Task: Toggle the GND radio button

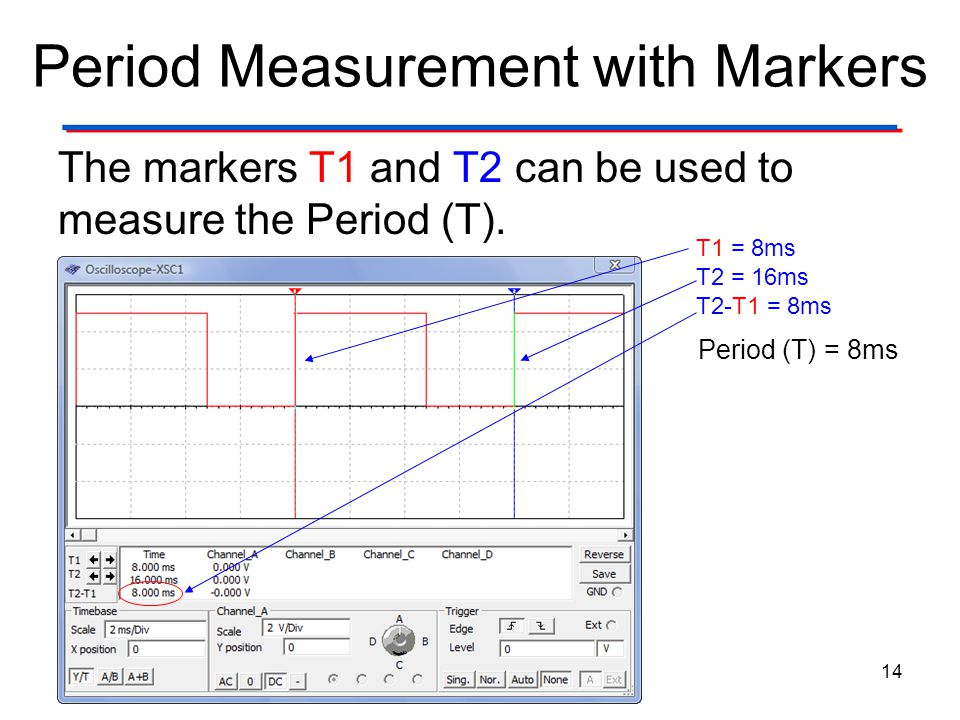Action: tap(617, 592)
